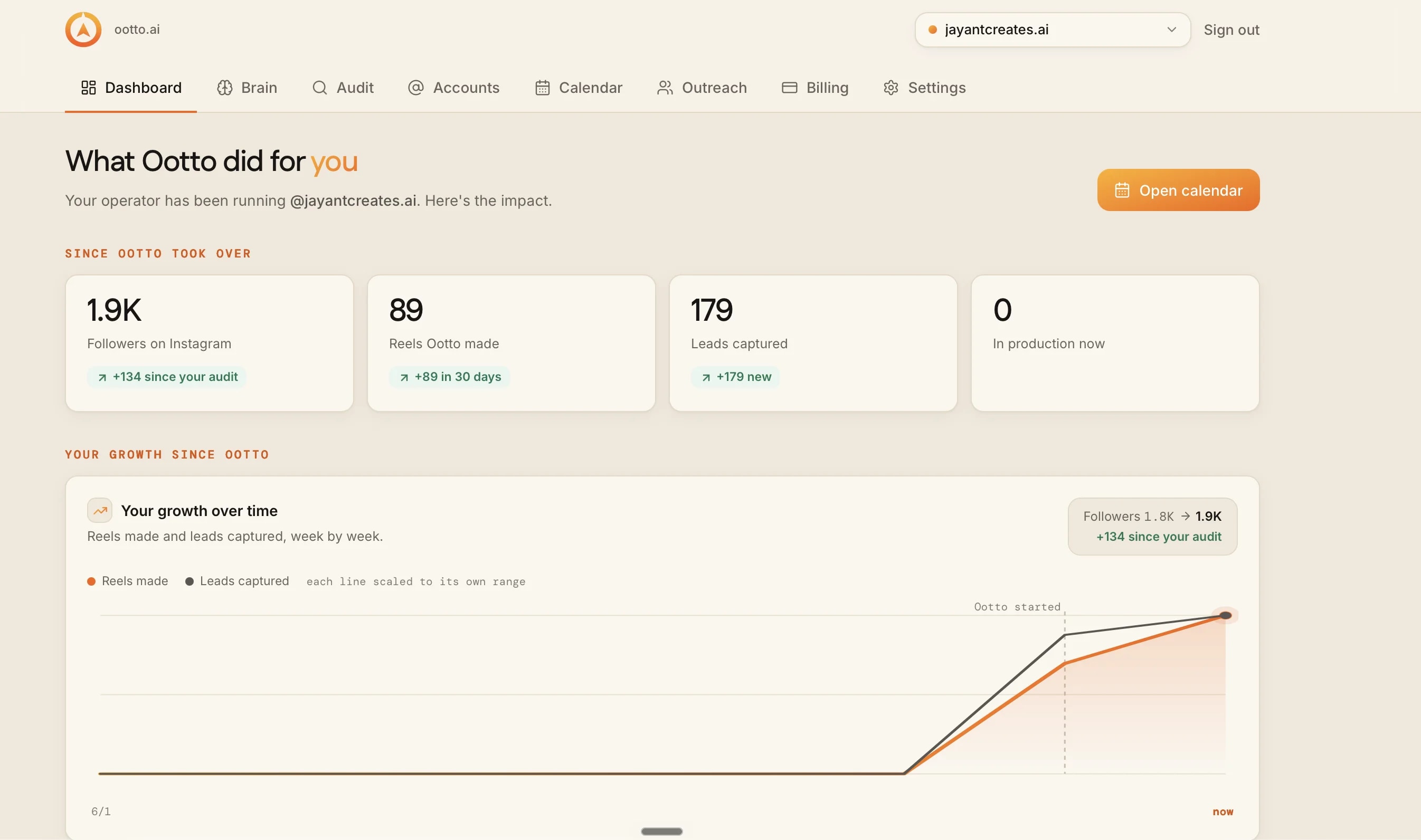Viewport: 1421px width, 840px height.
Task: Click the @jayantcreates.ai handle text
Action: (353, 201)
